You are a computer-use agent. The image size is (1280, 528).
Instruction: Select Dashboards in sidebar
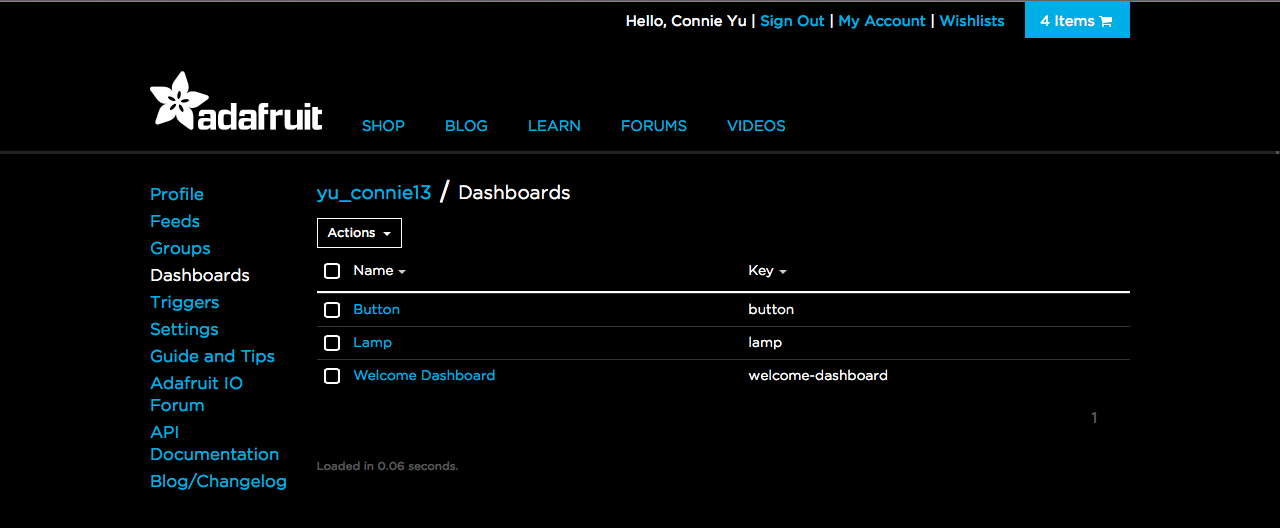coord(200,275)
